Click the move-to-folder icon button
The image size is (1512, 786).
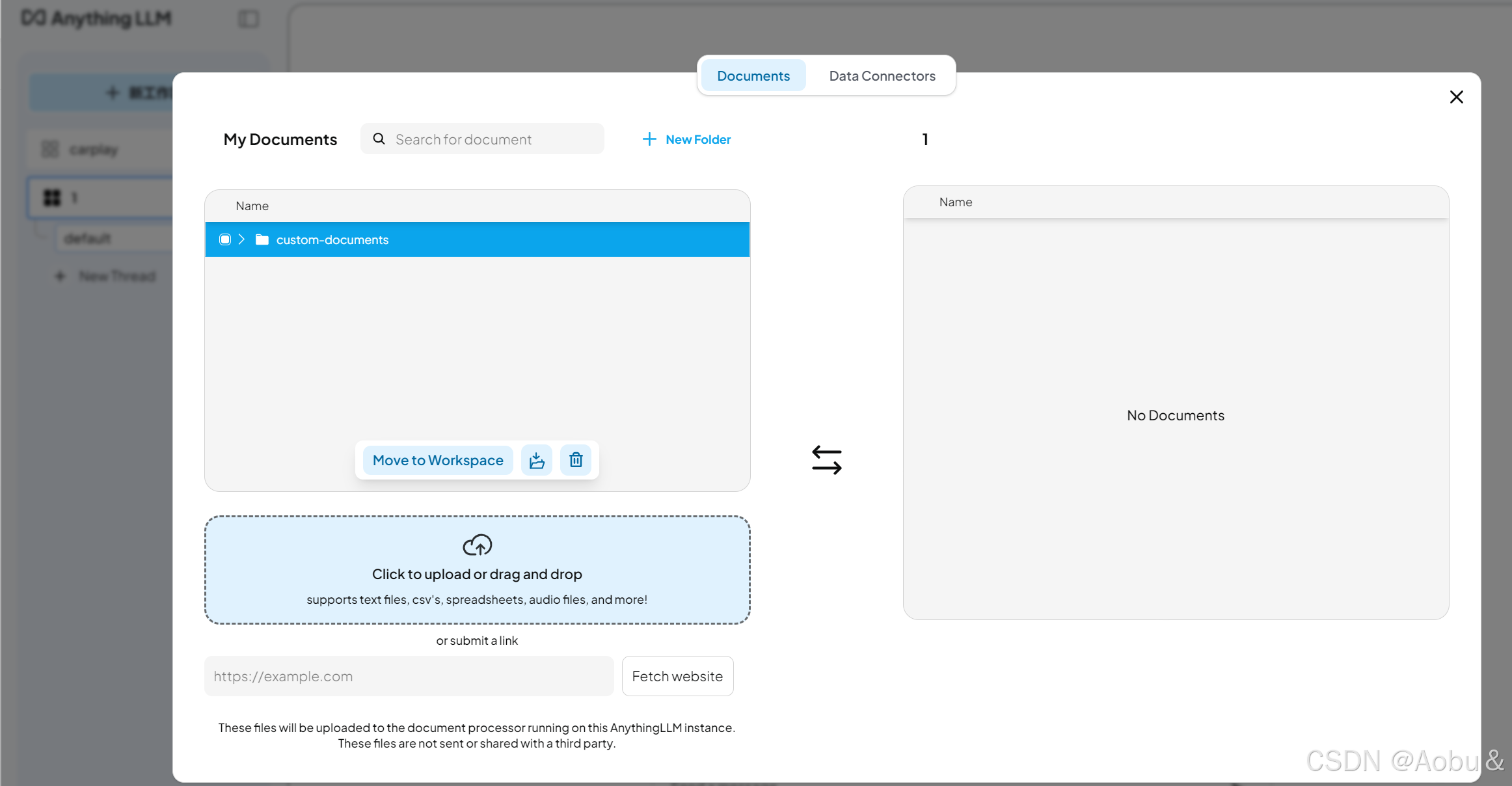point(537,460)
